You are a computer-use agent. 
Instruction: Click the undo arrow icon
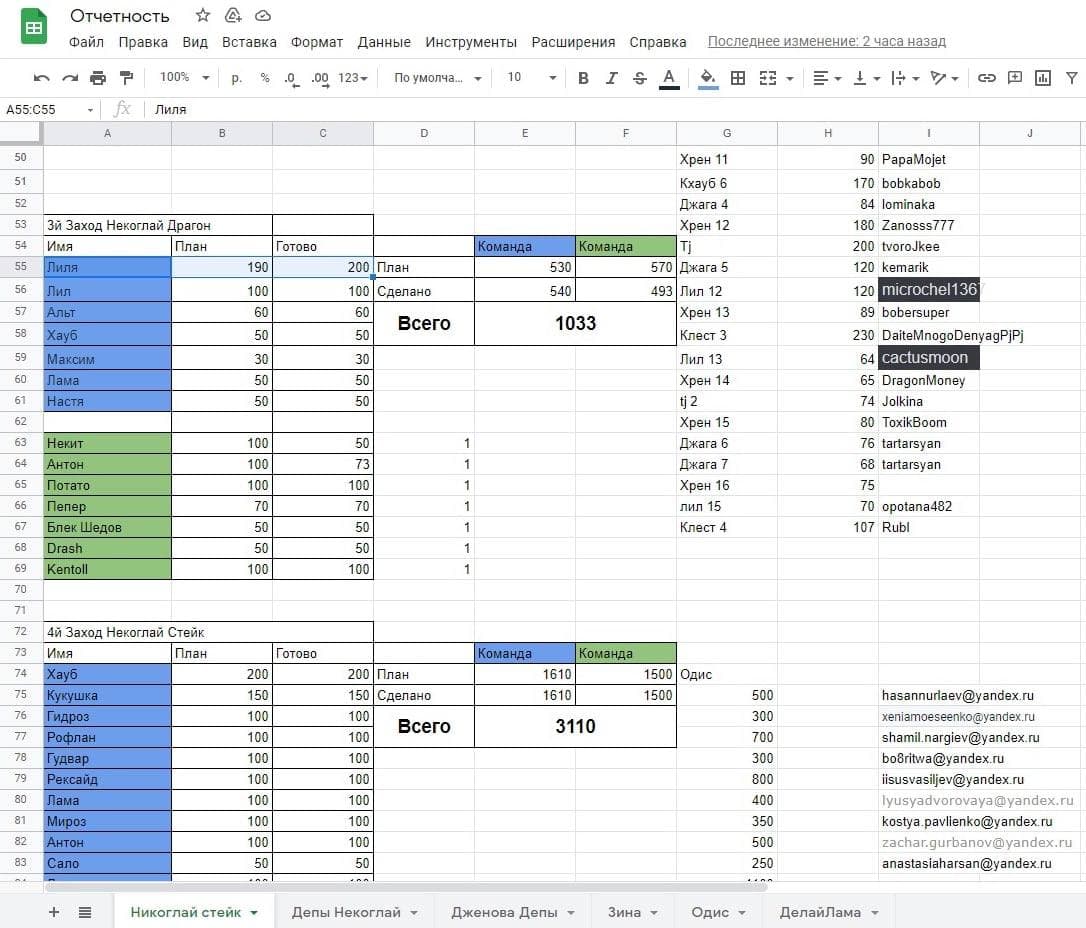[x=41, y=78]
